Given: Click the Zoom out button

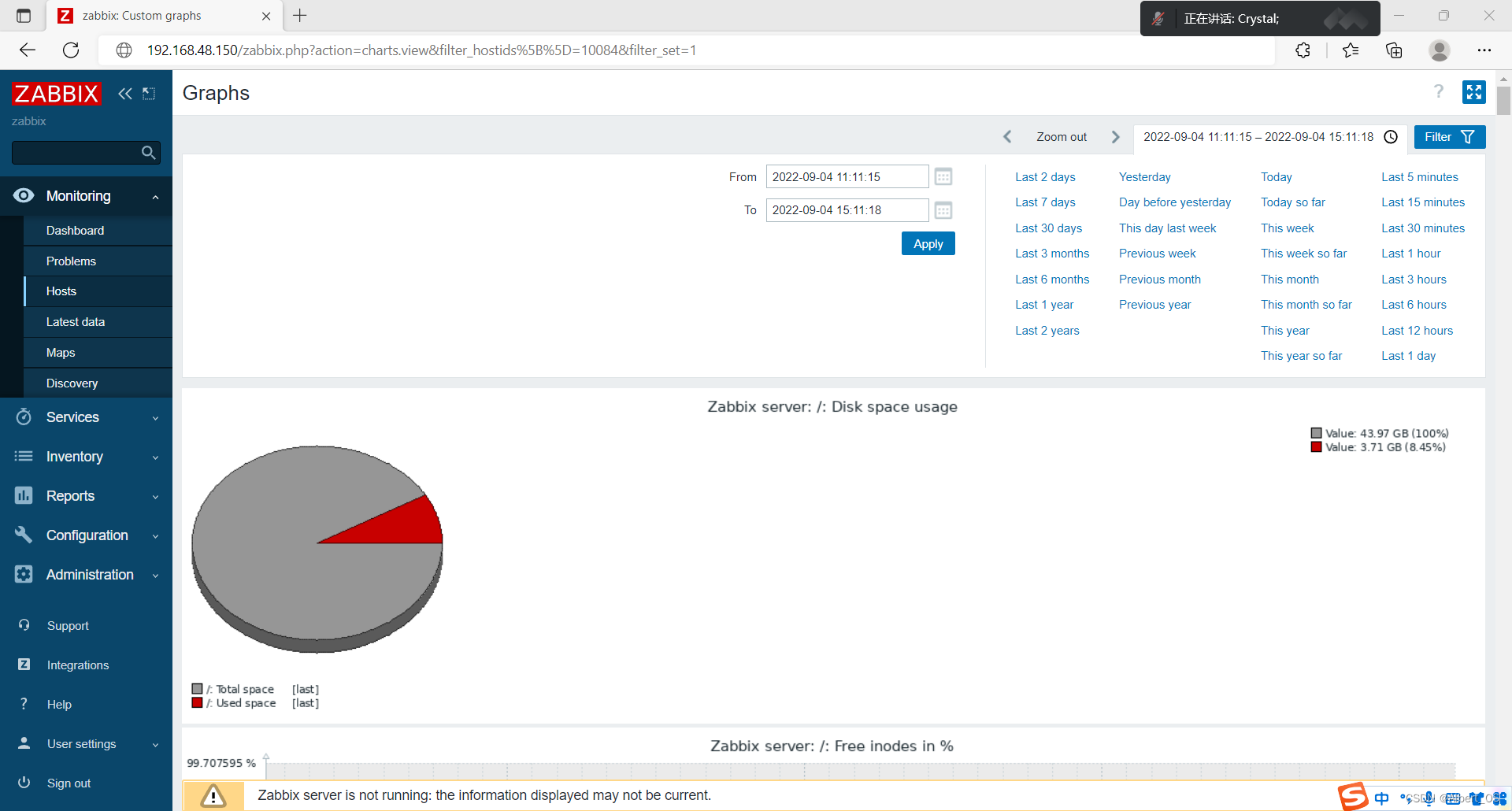Looking at the screenshot, I should [x=1061, y=137].
